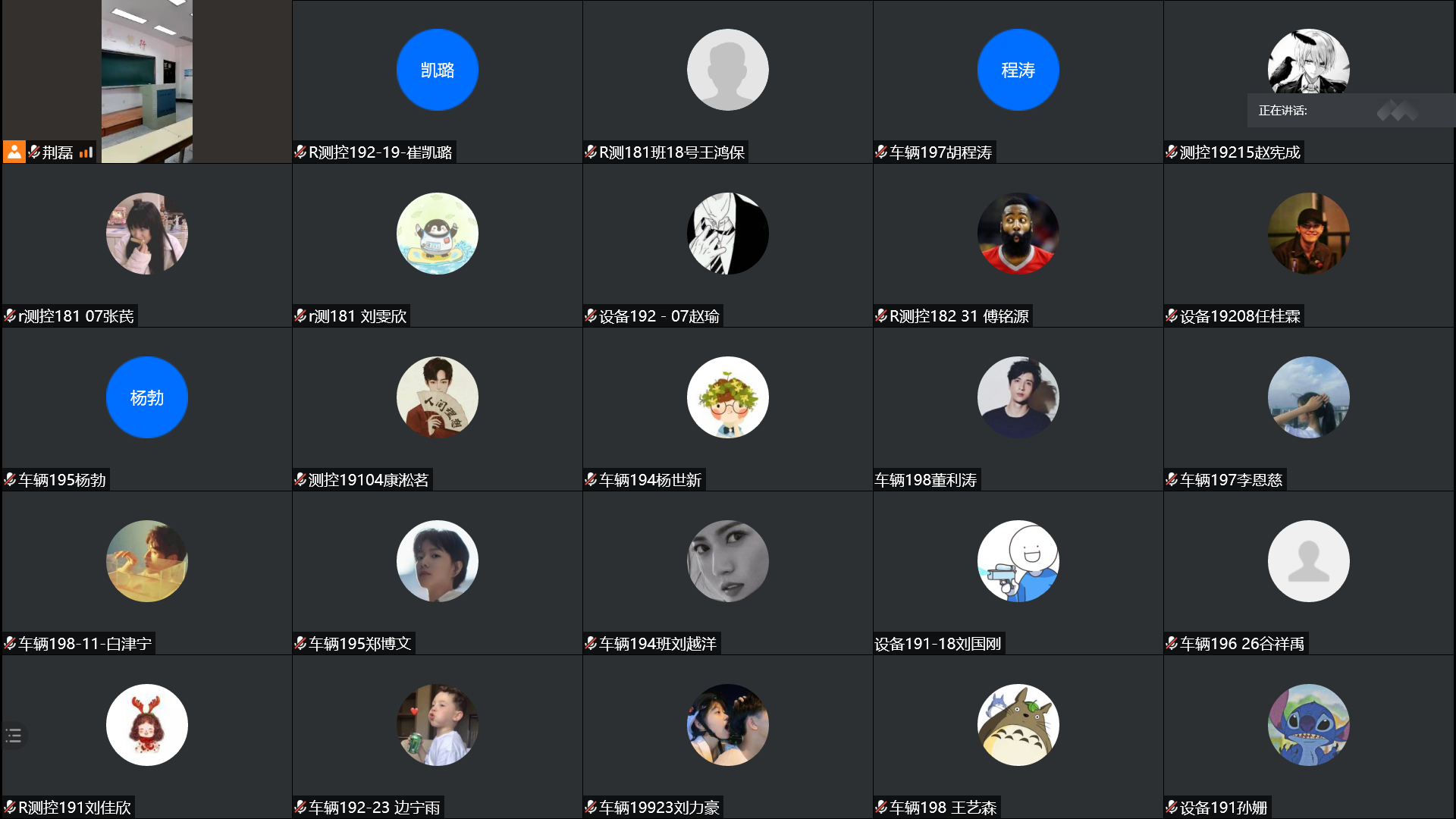The height and width of the screenshot is (819, 1456).
Task: Click the 正在讲话 speaking indicator banner
Action: tap(1351, 111)
